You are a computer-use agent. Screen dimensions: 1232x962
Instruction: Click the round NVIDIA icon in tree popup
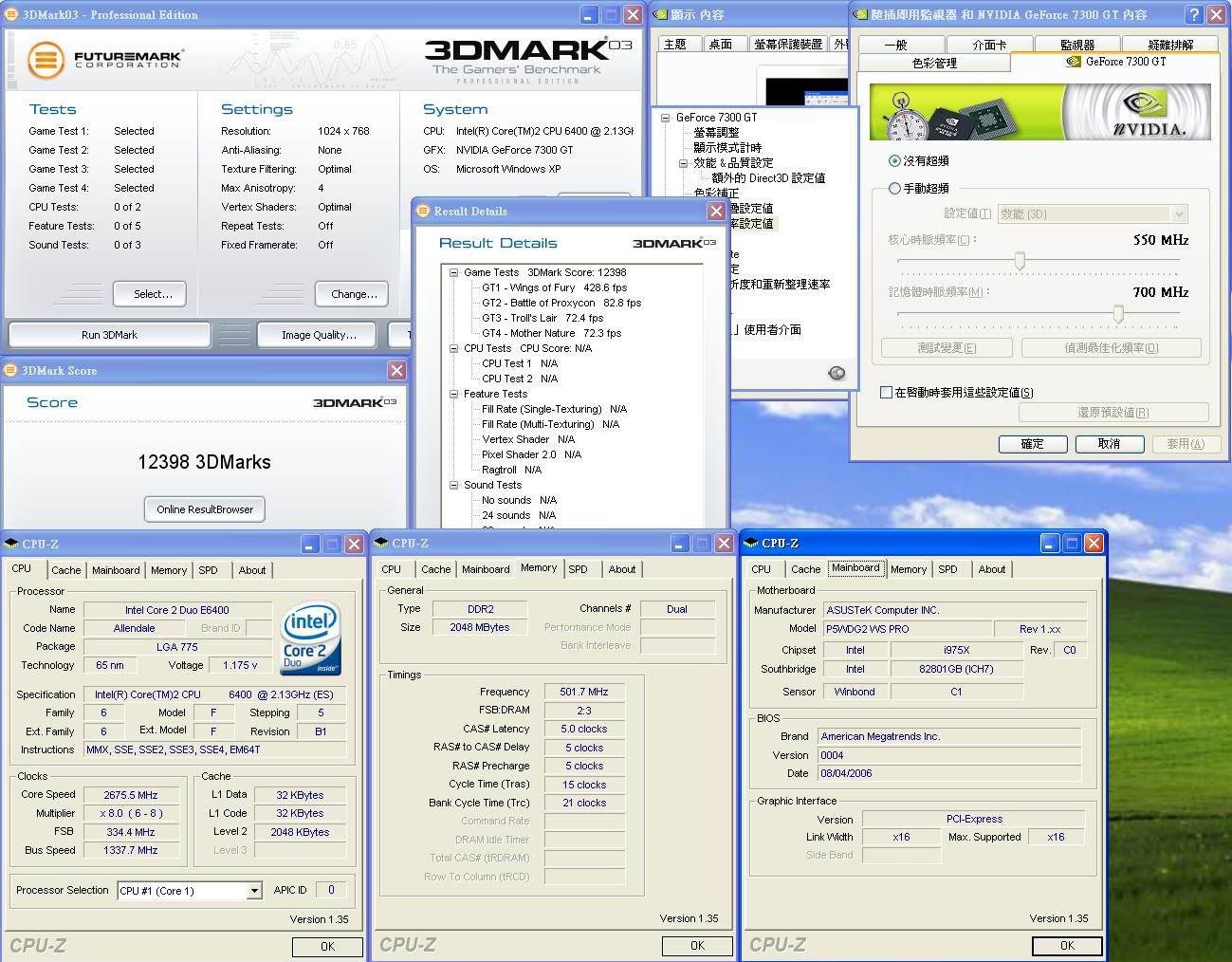837,373
